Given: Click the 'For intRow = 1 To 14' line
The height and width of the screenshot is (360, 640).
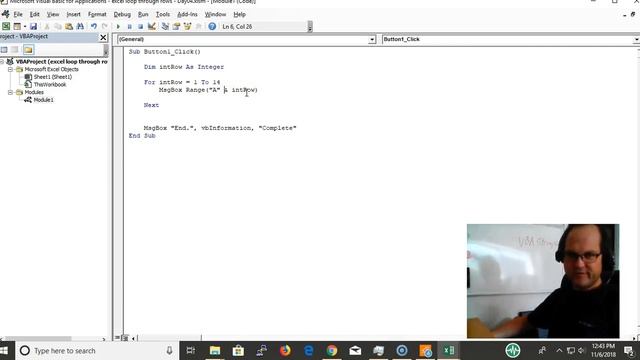Looking at the screenshot, I should pyautogui.click(x=182, y=82).
